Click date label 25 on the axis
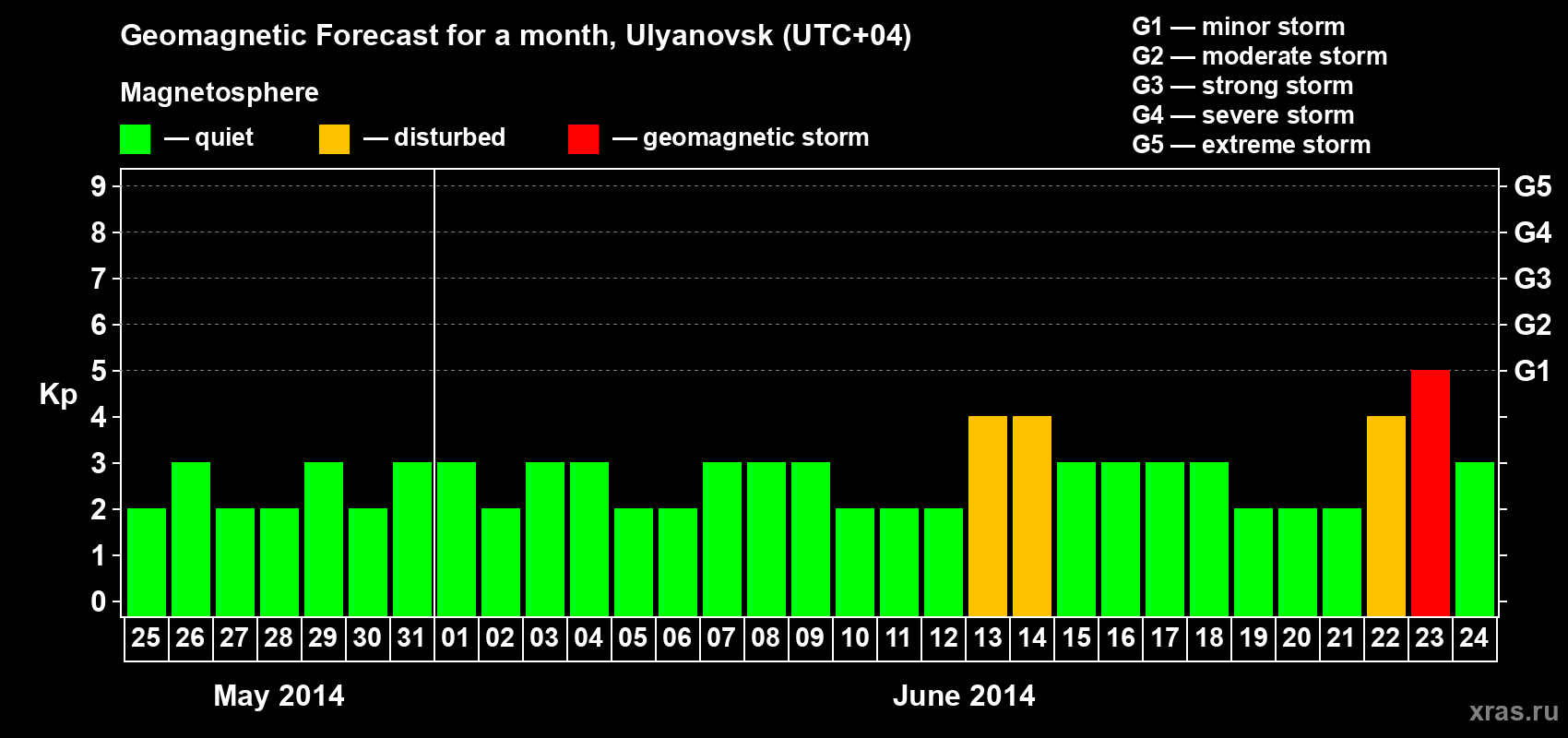The height and width of the screenshot is (738, 1568). pos(146,637)
